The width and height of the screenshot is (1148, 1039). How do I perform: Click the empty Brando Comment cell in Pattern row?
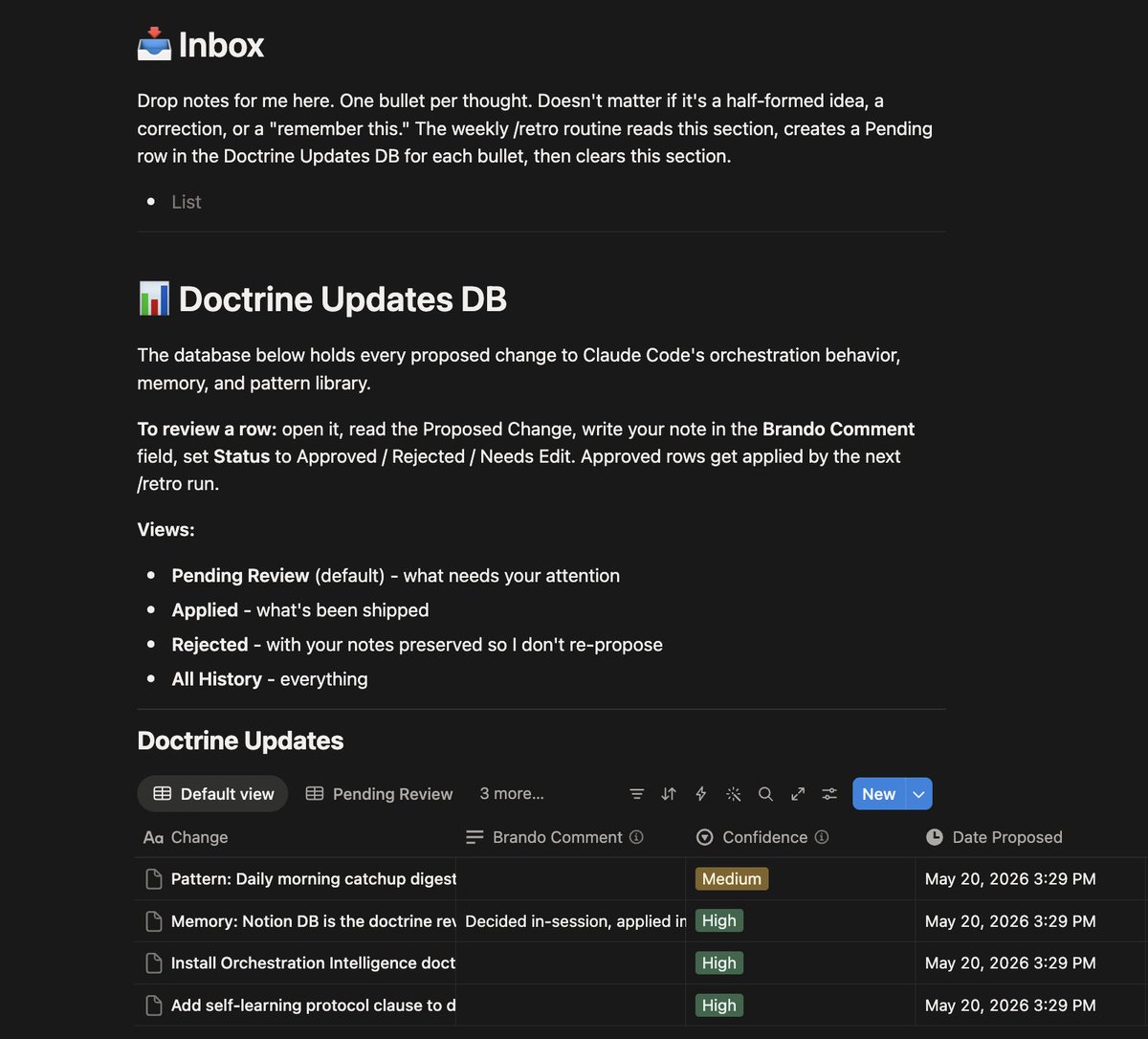point(571,879)
